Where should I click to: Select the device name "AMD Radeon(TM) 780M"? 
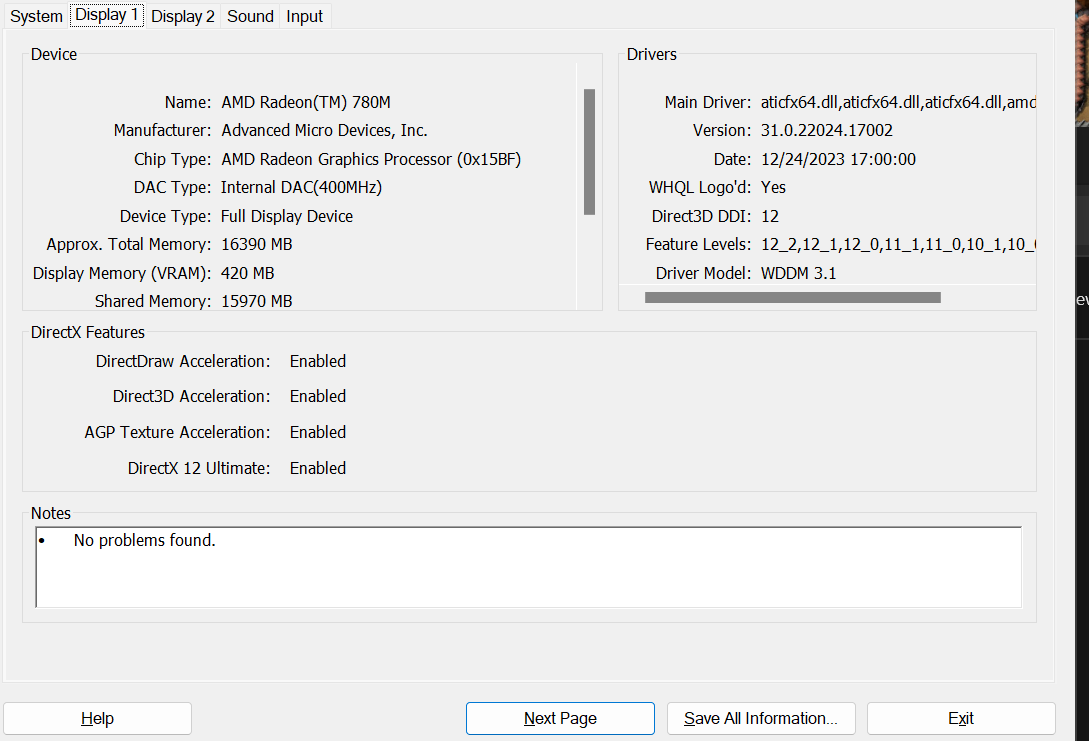(306, 102)
